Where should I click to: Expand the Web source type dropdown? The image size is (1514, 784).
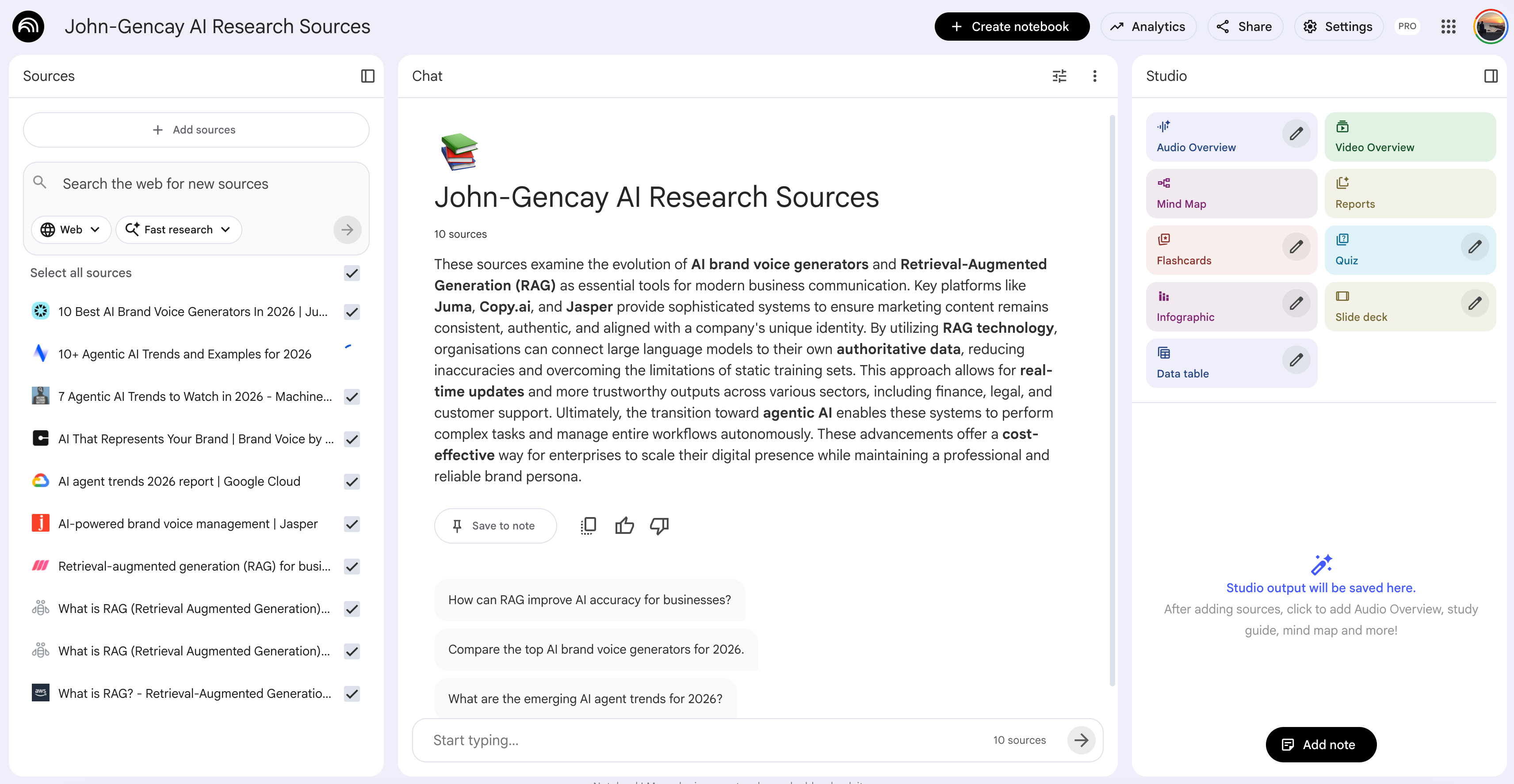(71, 230)
